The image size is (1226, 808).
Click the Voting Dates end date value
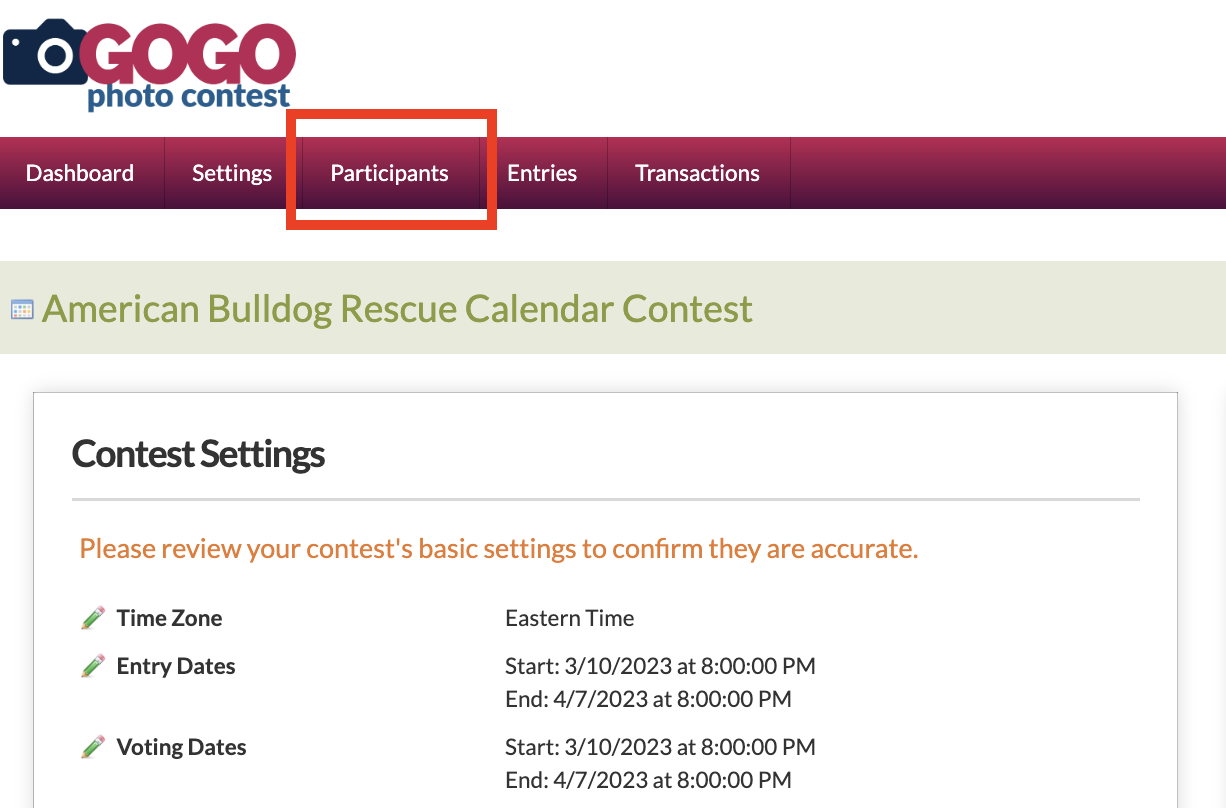tap(648, 780)
